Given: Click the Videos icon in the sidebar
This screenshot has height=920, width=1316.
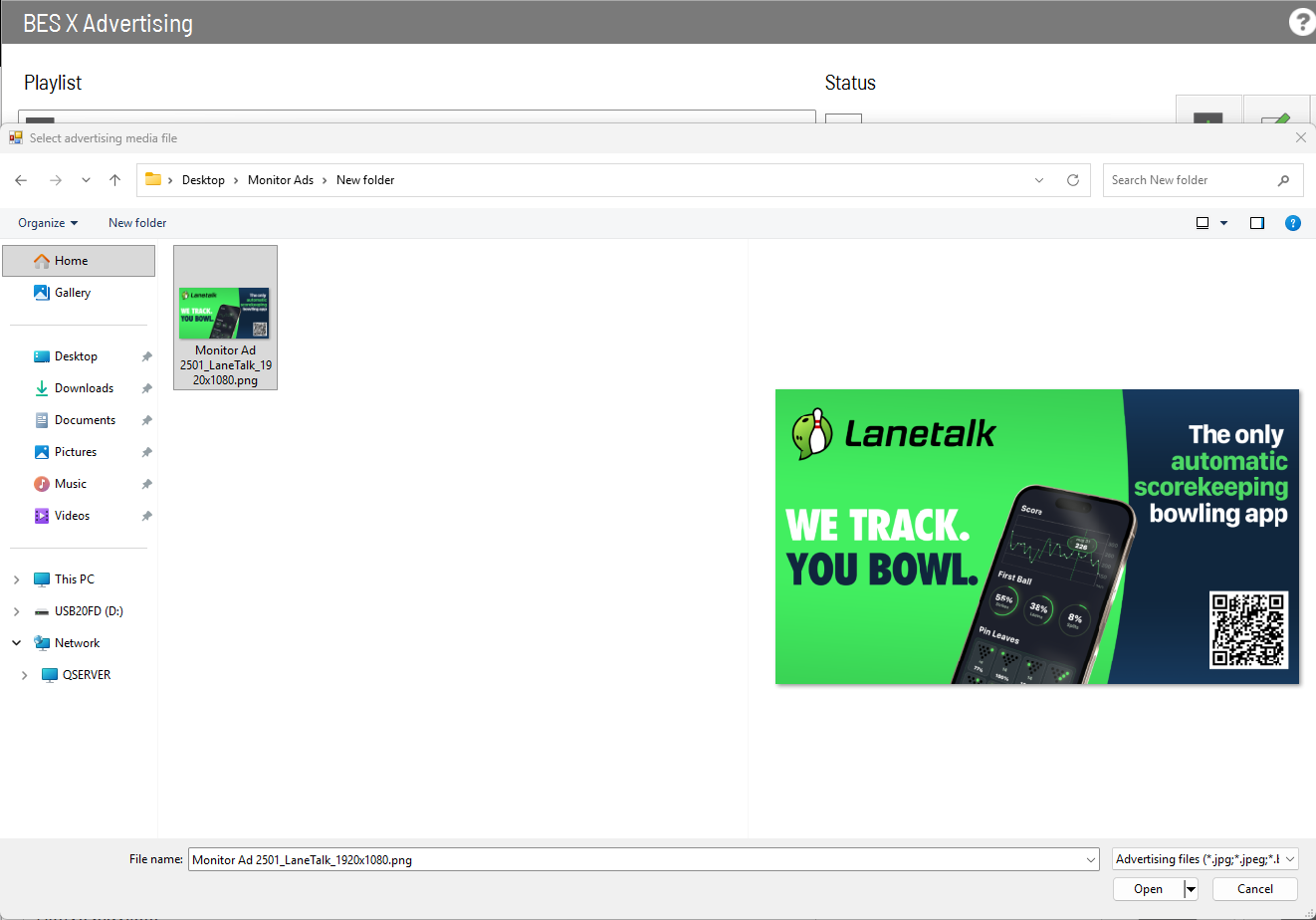Looking at the screenshot, I should pos(42,516).
